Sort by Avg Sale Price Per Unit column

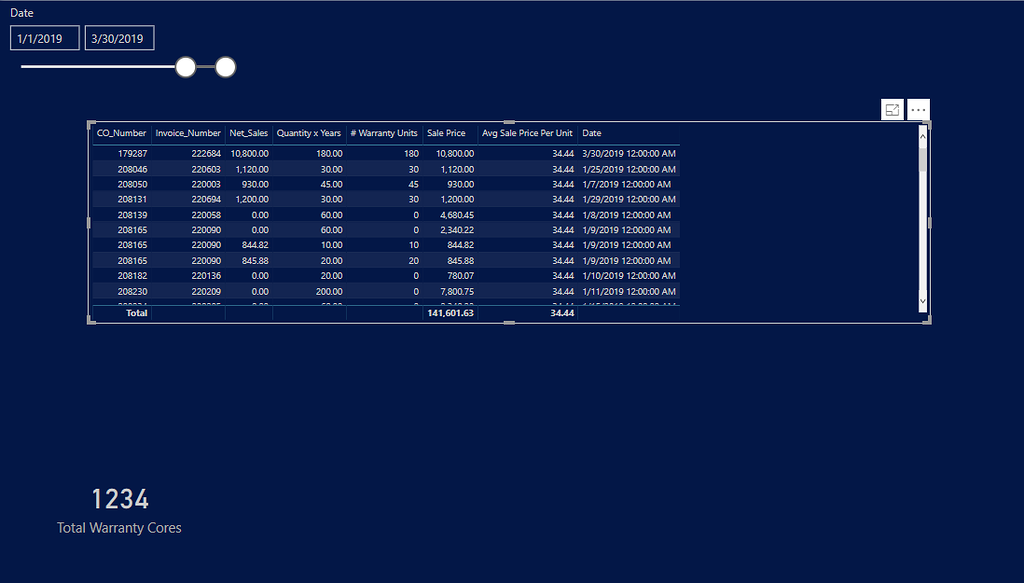click(526, 132)
